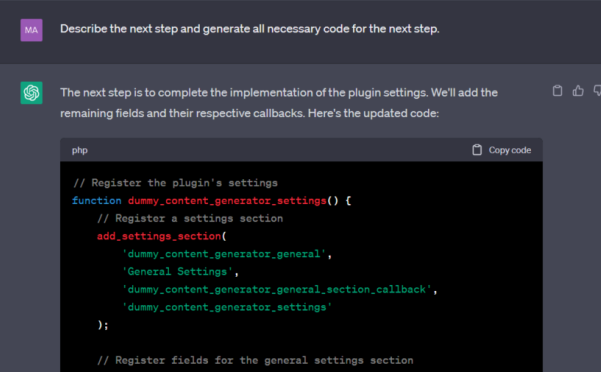Screen dimensions: 601x372
Task: Click the comment "Register a settings section"
Action: [x=190, y=218]
